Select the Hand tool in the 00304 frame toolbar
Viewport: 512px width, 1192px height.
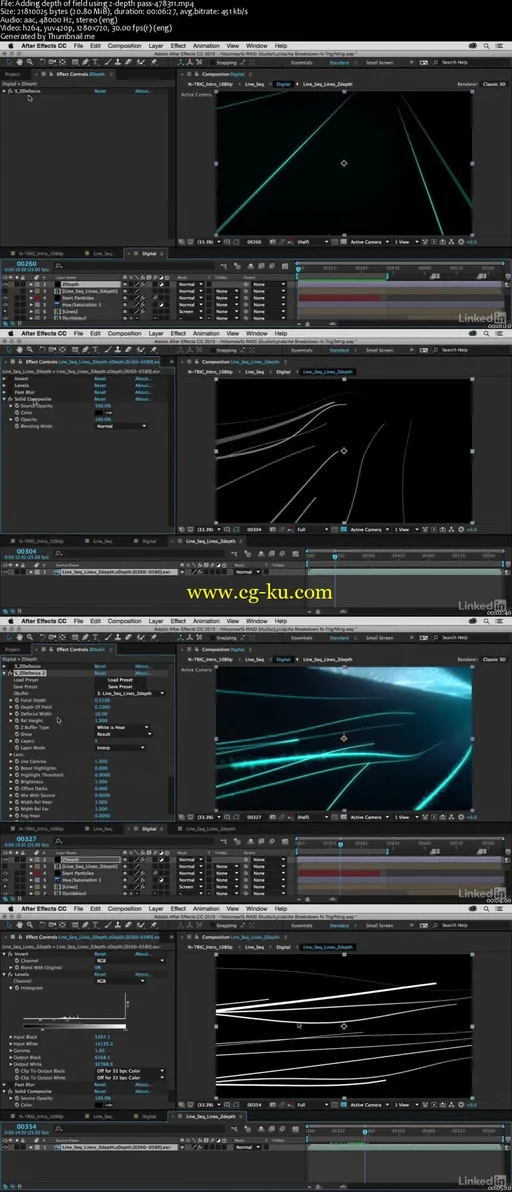(x=19, y=350)
